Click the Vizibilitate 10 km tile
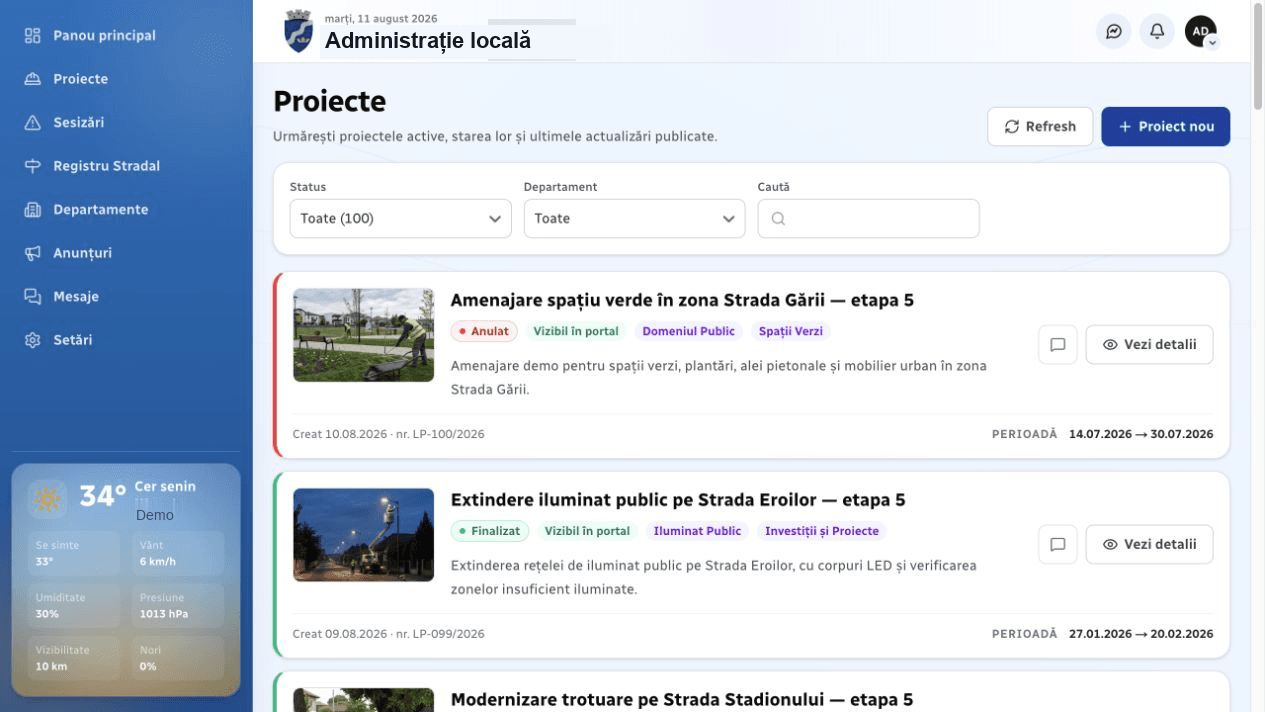The height and width of the screenshot is (712, 1265). pos(73,657)
